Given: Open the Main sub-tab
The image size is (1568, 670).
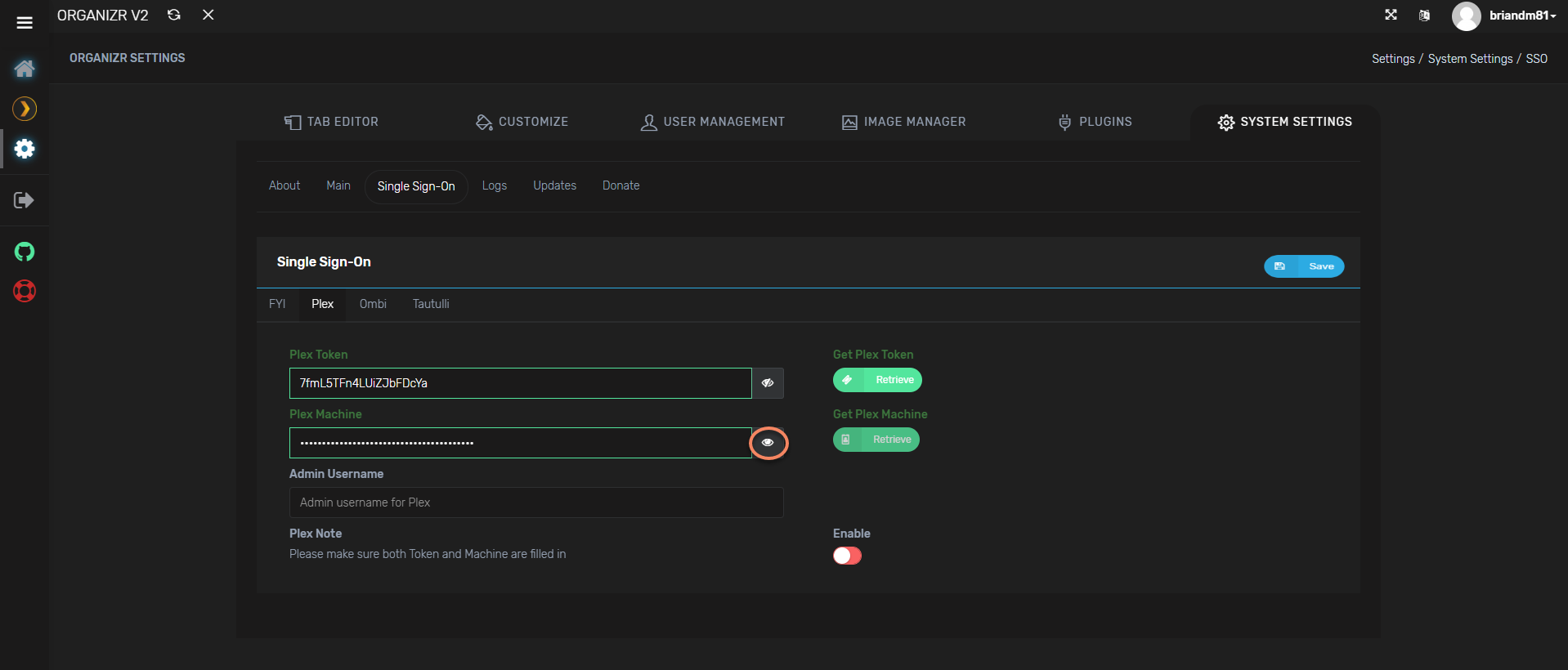Looking at the screenshot, I should 338,185.
